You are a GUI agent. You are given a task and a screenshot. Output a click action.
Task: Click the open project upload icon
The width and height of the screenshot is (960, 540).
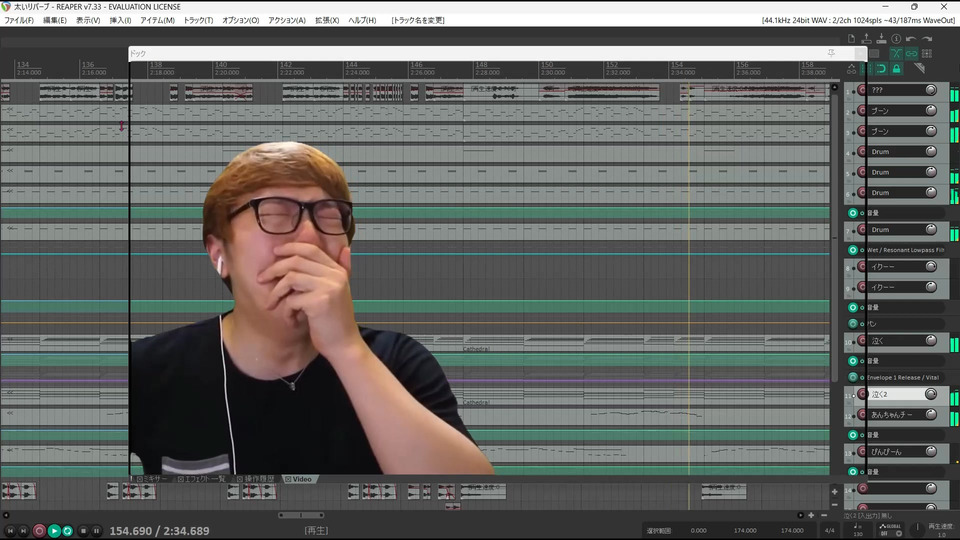pyautogui.click(x=866, y=39)
